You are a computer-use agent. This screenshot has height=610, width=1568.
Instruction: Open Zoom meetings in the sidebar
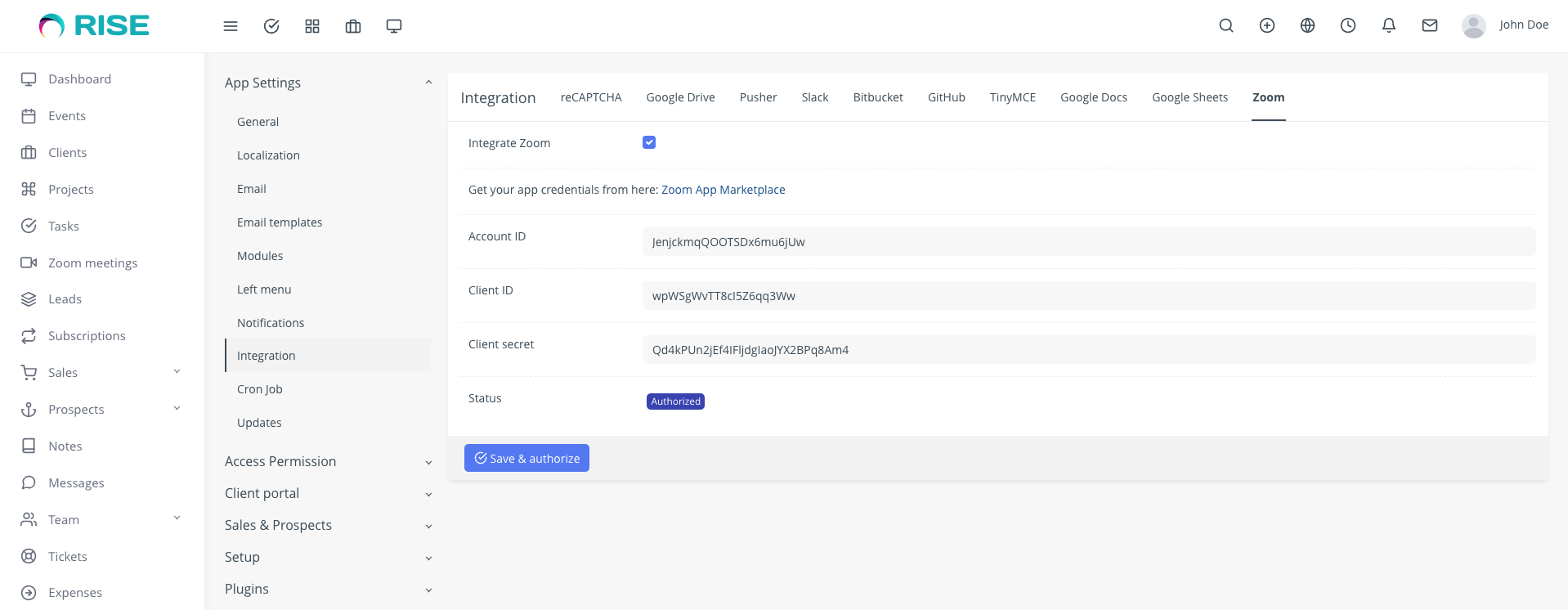(92, 262)
